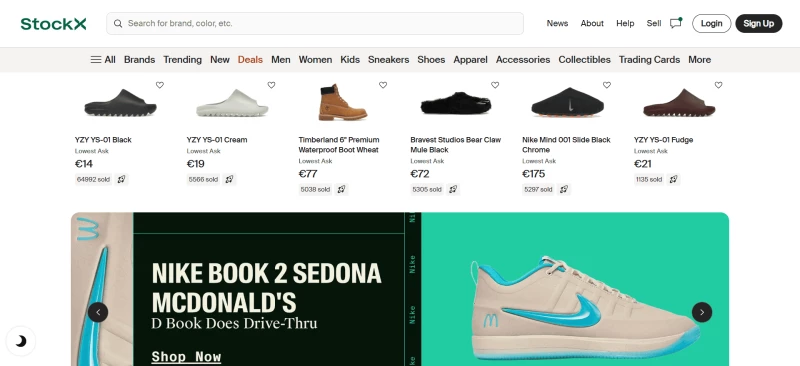
Task: Open the Trending menu
Action: click(182, 60)
